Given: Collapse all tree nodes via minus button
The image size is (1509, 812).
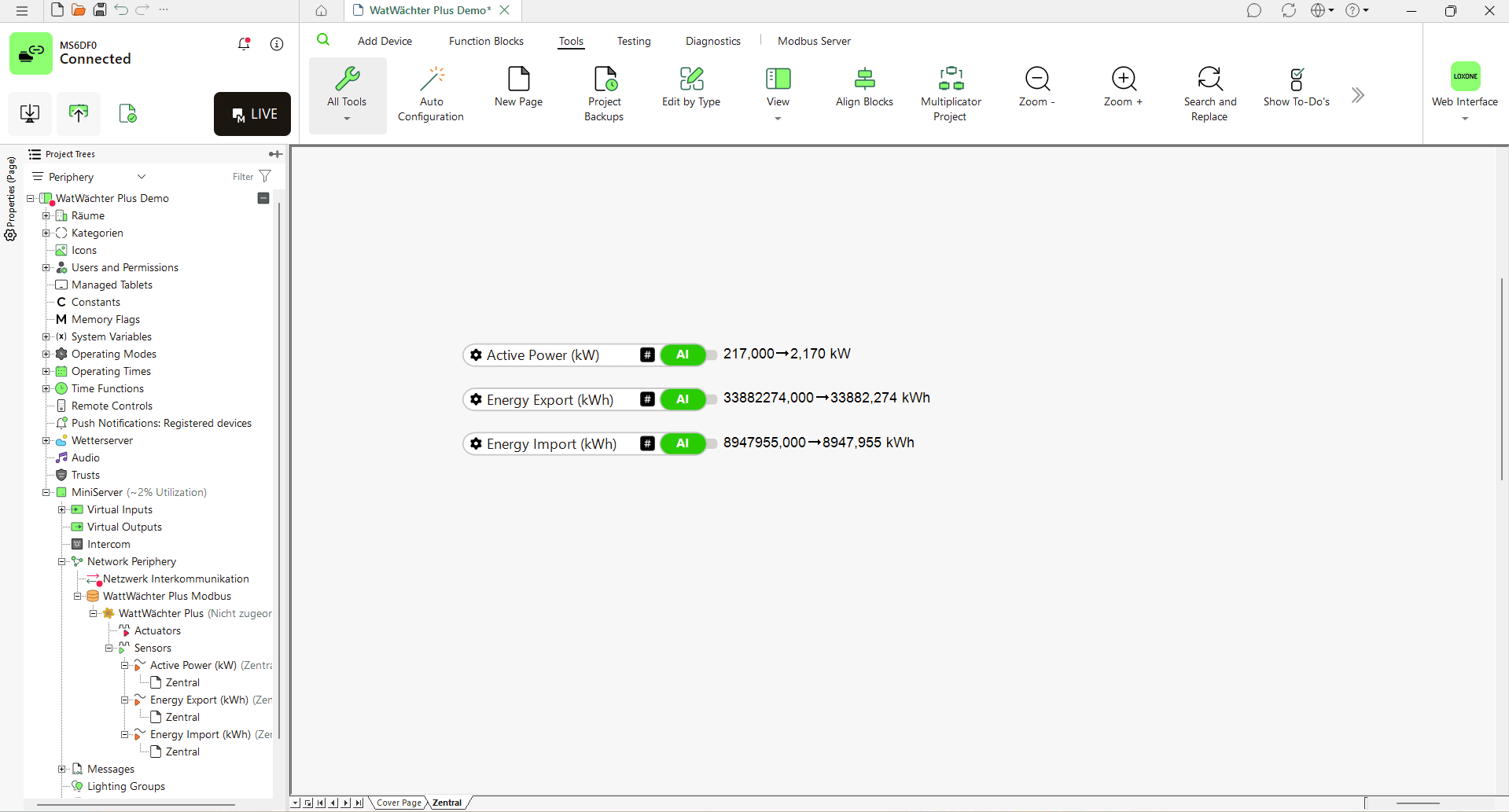Looking at the screenshot, I should 263,198.
